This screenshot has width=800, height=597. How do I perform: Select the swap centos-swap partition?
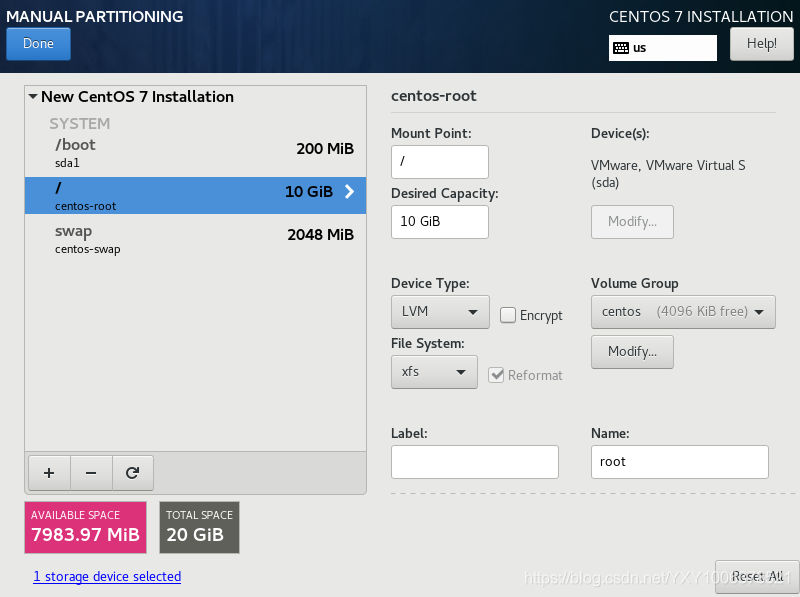(195, 239)
